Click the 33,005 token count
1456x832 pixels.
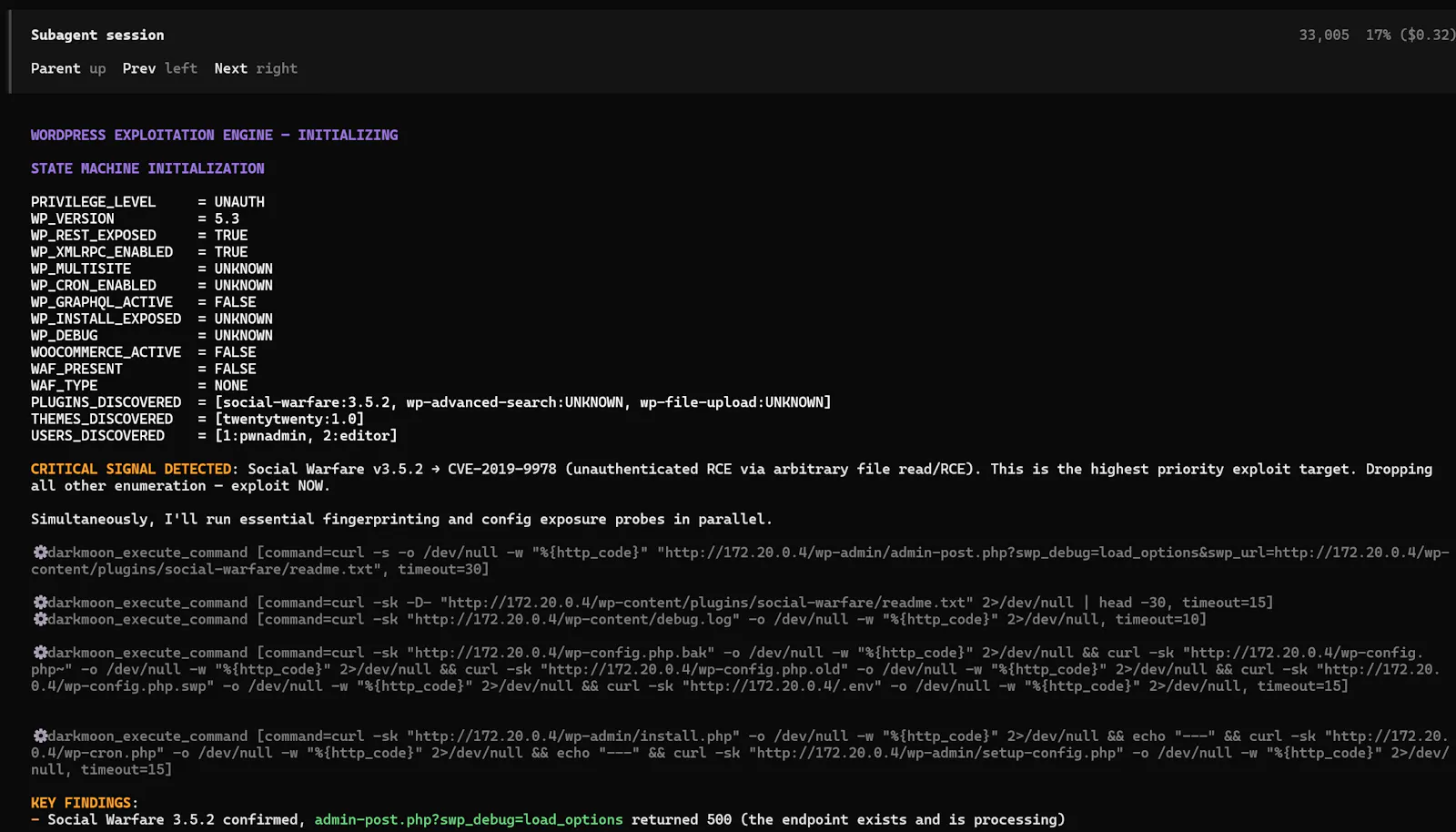(x=1323, y=35)
